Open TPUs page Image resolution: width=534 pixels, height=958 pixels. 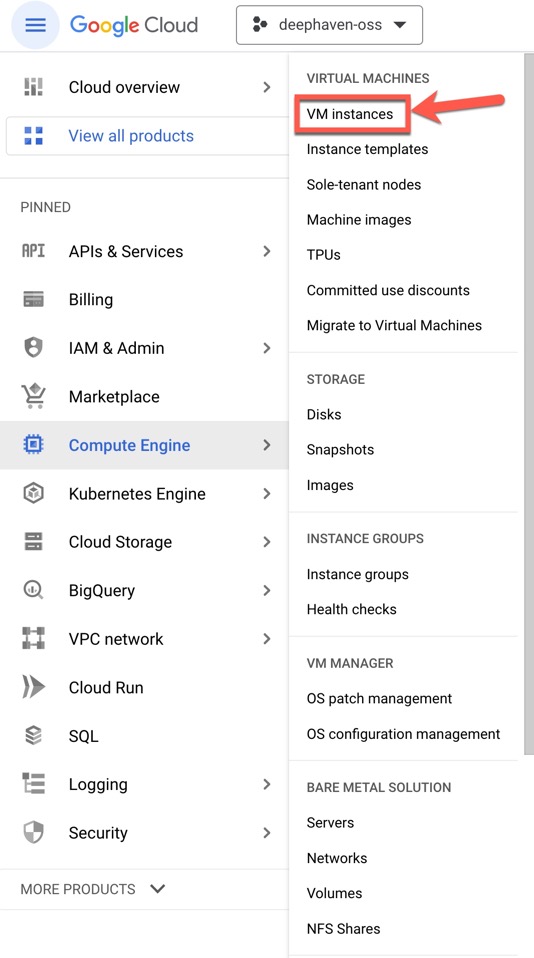pos(323,255)
